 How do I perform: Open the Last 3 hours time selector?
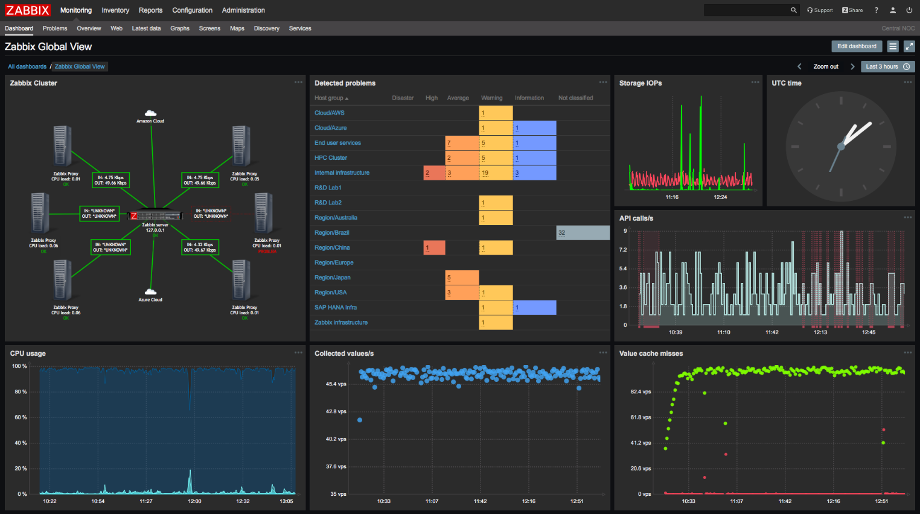[887, 66]
